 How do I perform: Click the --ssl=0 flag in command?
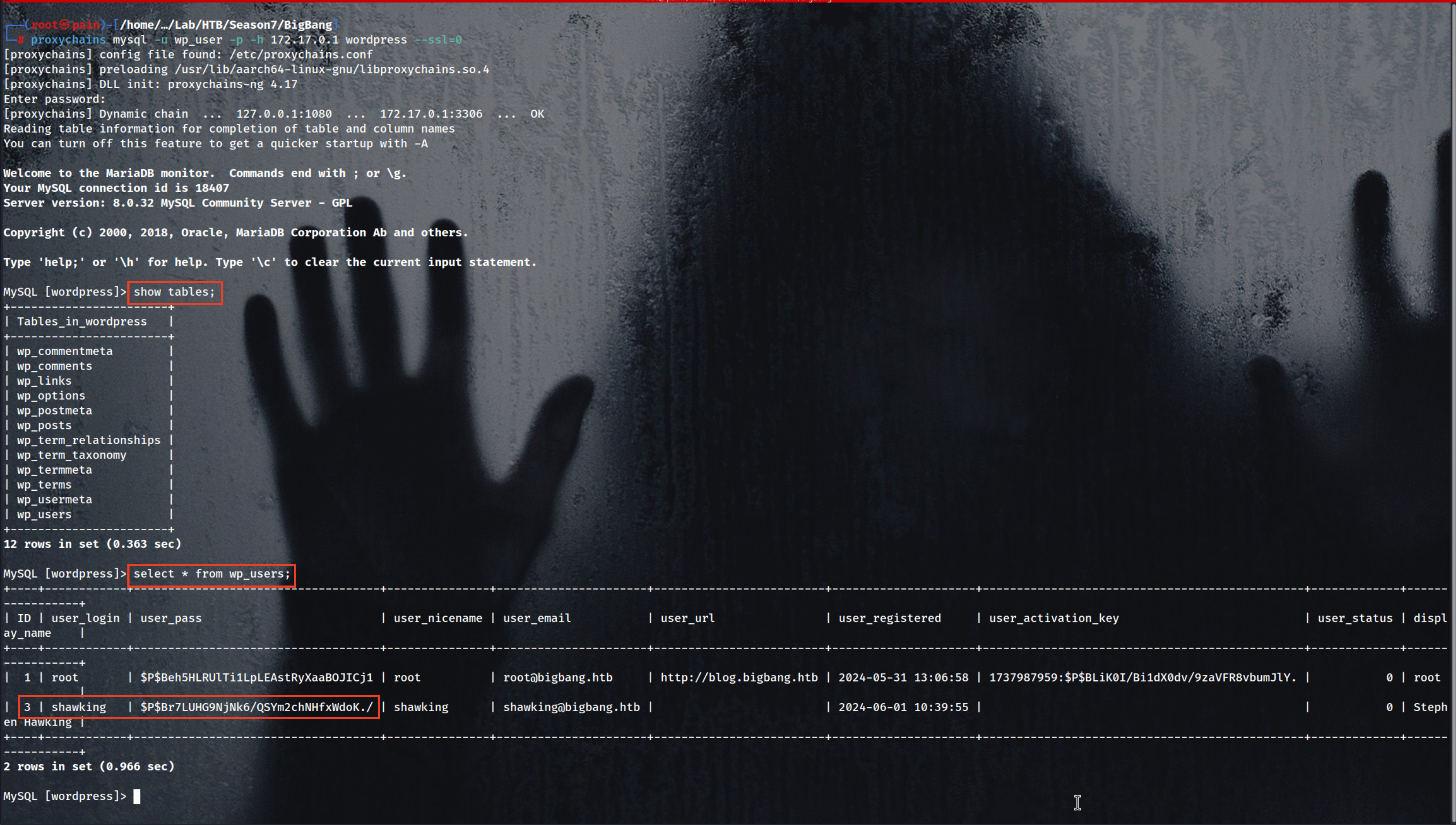pyautogui.click(x=438, y=40)
